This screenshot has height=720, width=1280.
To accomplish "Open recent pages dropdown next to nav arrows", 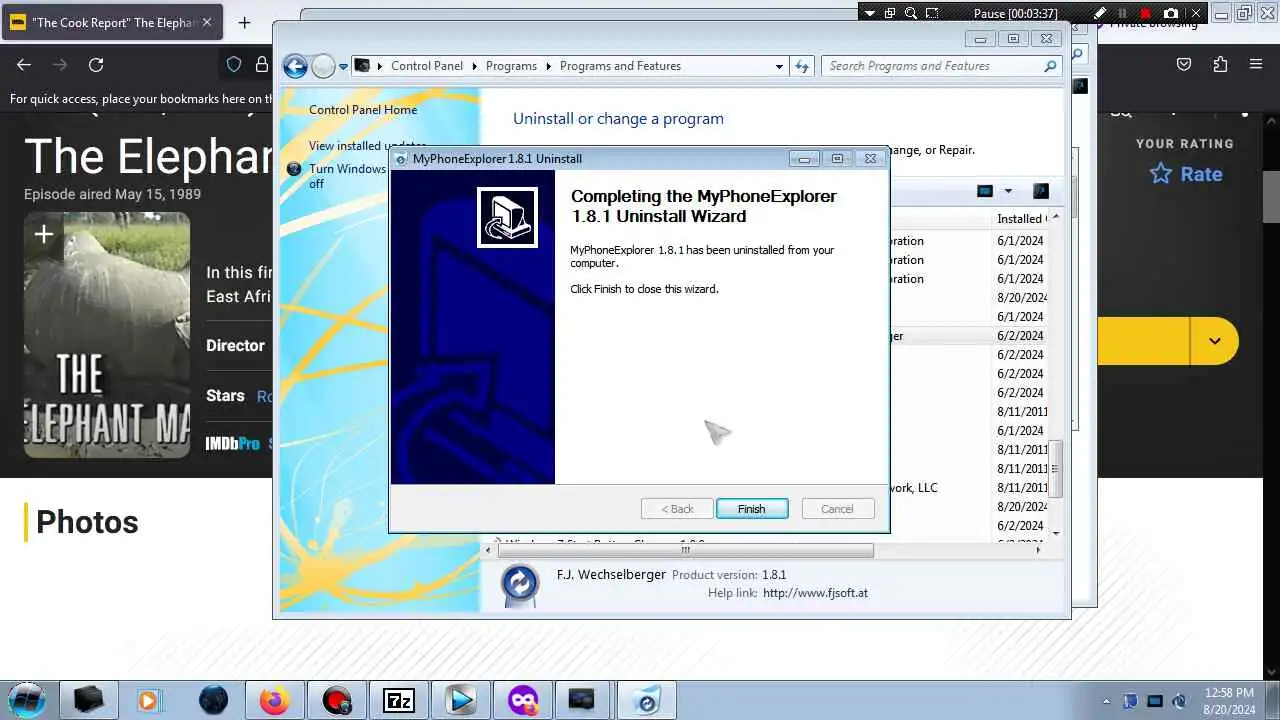I will [343, 67].
